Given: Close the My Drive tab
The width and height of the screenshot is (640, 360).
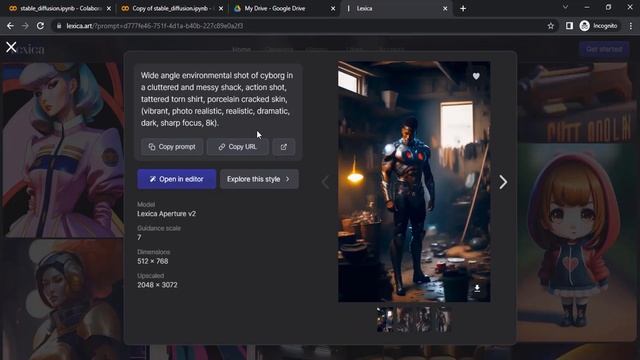Looking at the screenshot, I should coord(333,9).
